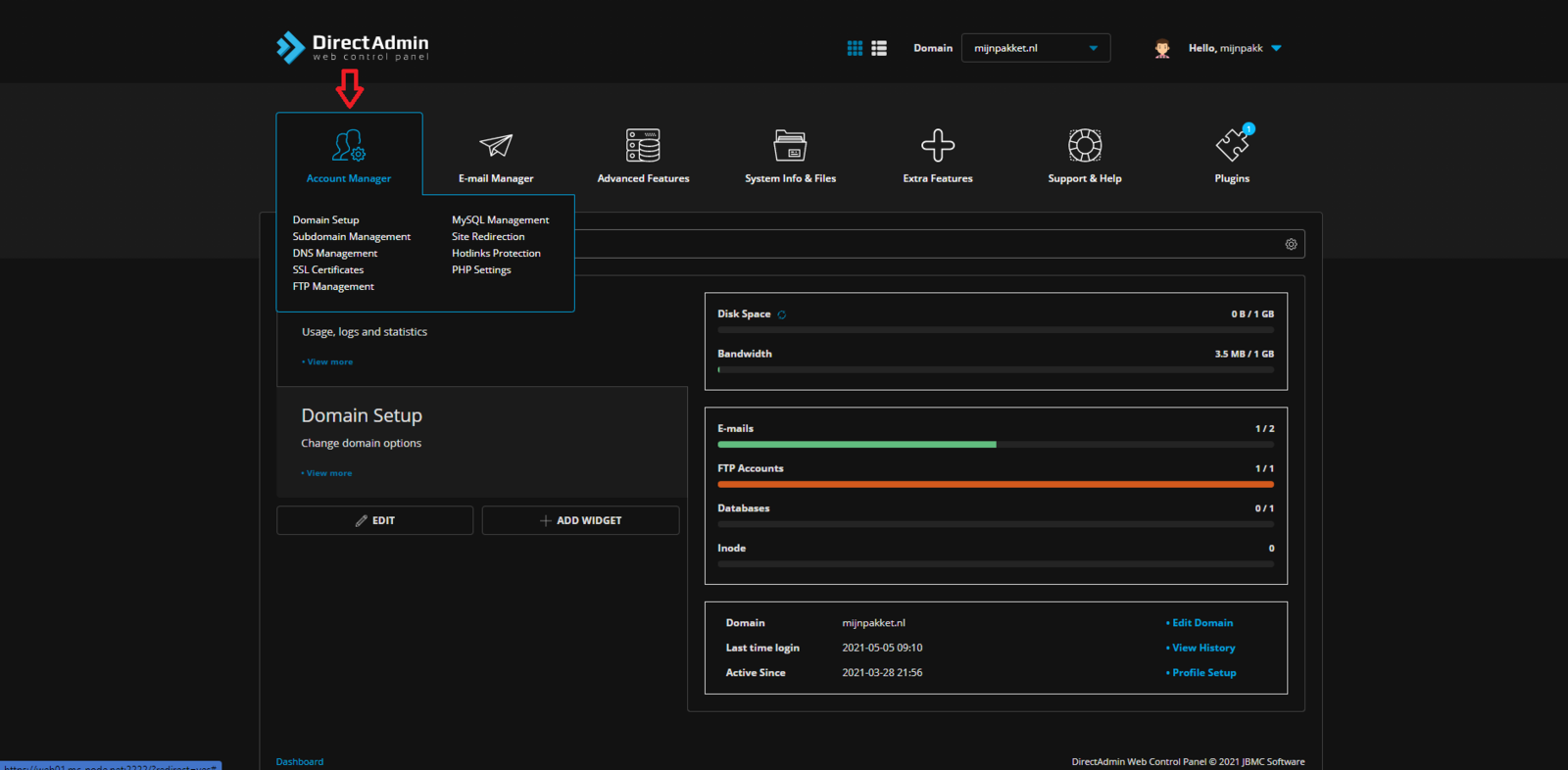1568x770 pixels.
Task: Open the Support & Help lifebuoy icon
Action: 1085,145
